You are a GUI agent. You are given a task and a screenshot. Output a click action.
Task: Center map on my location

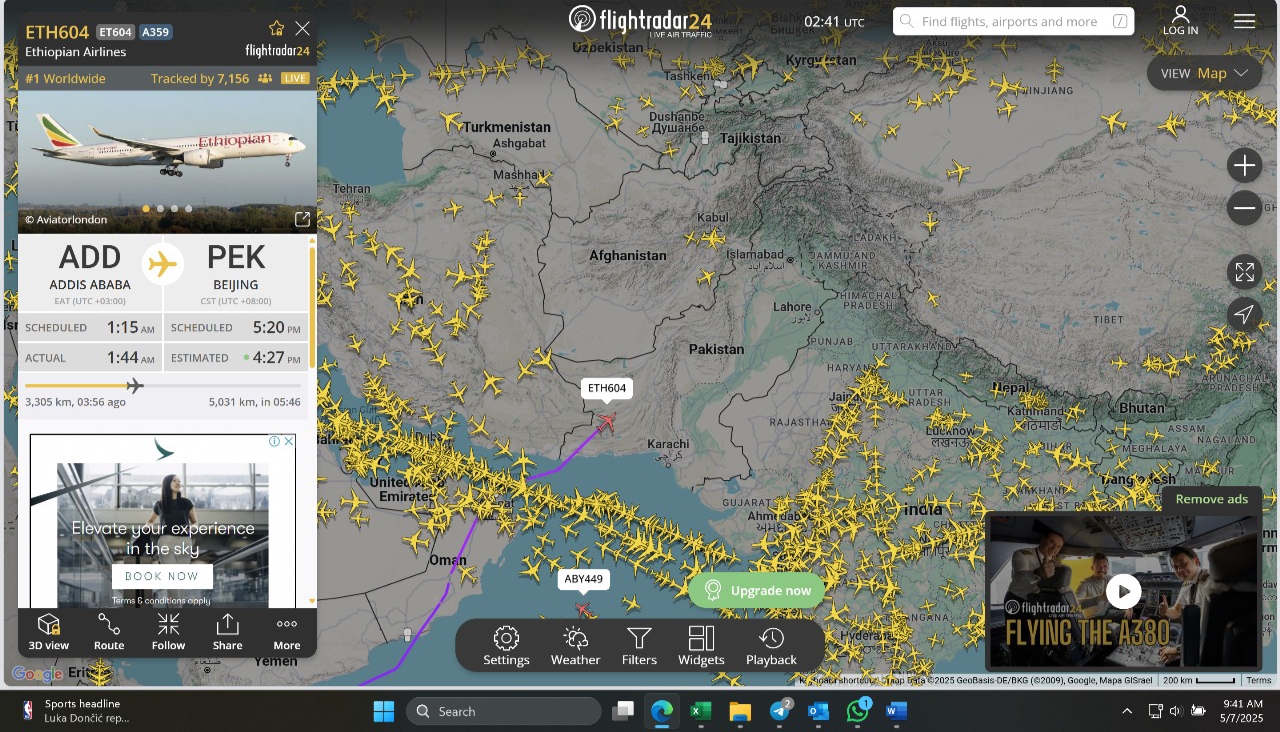1244,315
